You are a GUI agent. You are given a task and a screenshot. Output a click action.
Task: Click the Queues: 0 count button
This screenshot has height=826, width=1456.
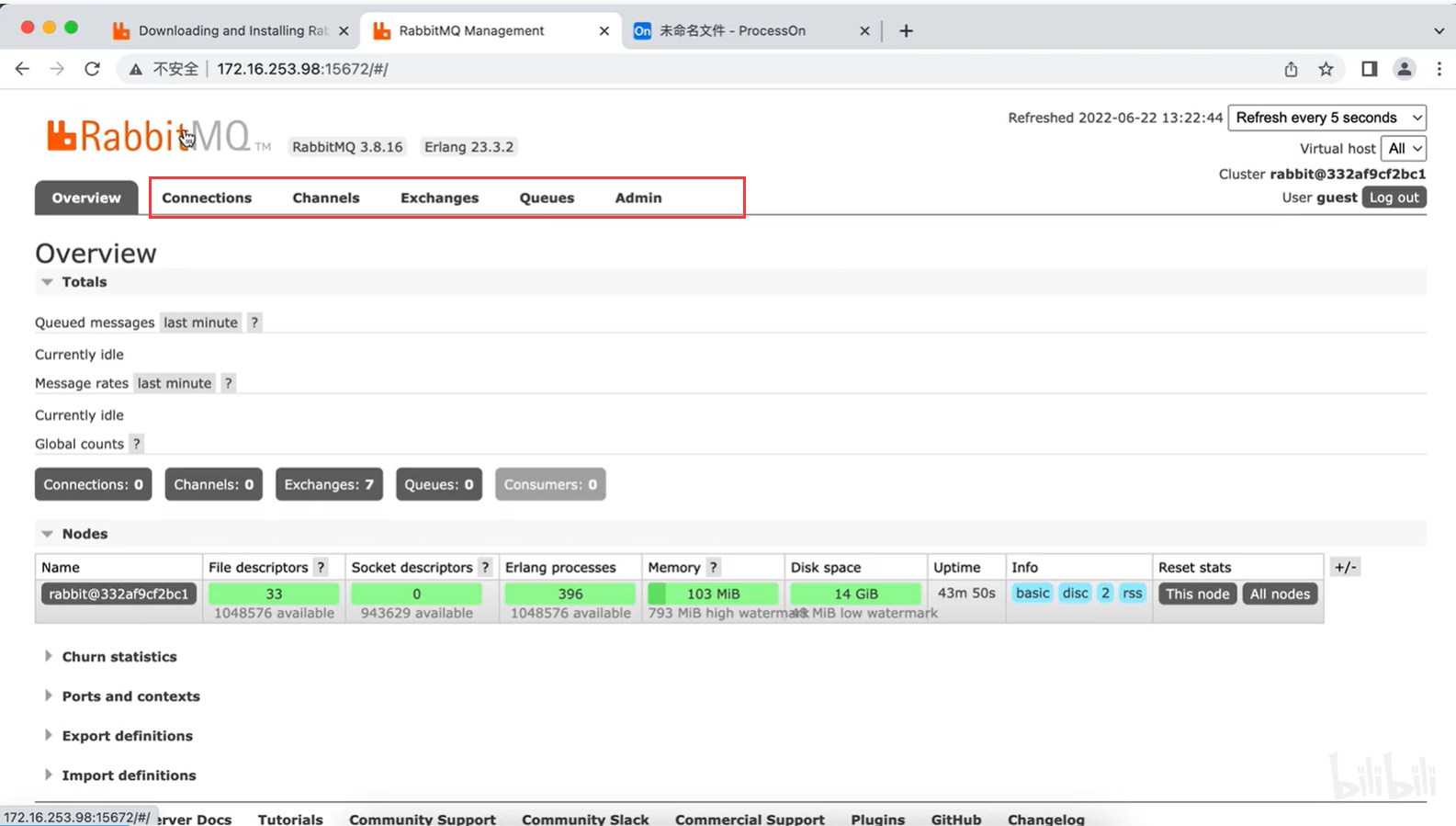click(x=439, y=484)
